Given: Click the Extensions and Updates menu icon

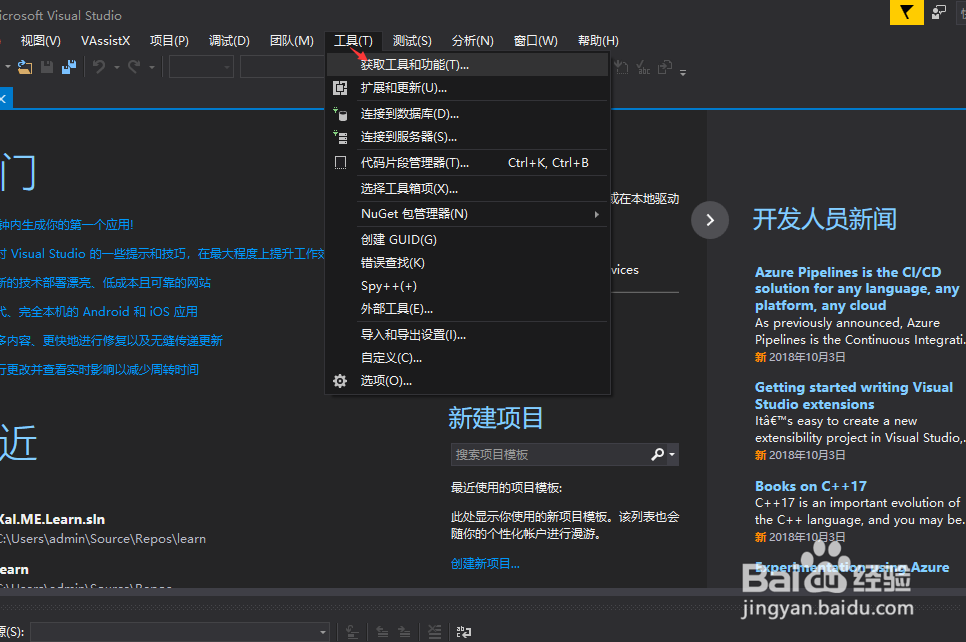Looking at the screenshot, I should click(x=340, y=88).
